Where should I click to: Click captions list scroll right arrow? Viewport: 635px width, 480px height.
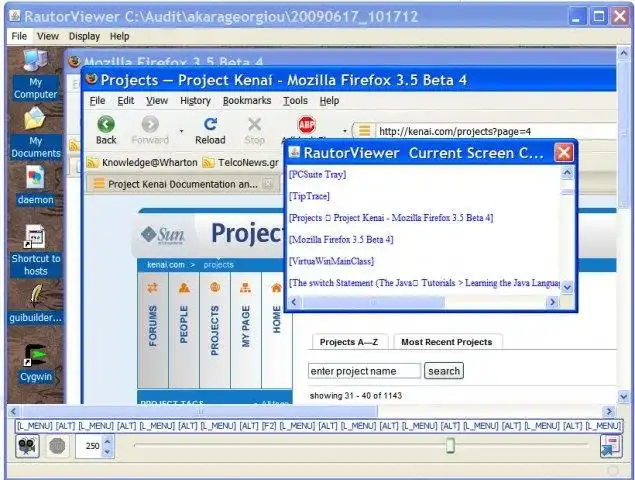click(x=552, y=302)
